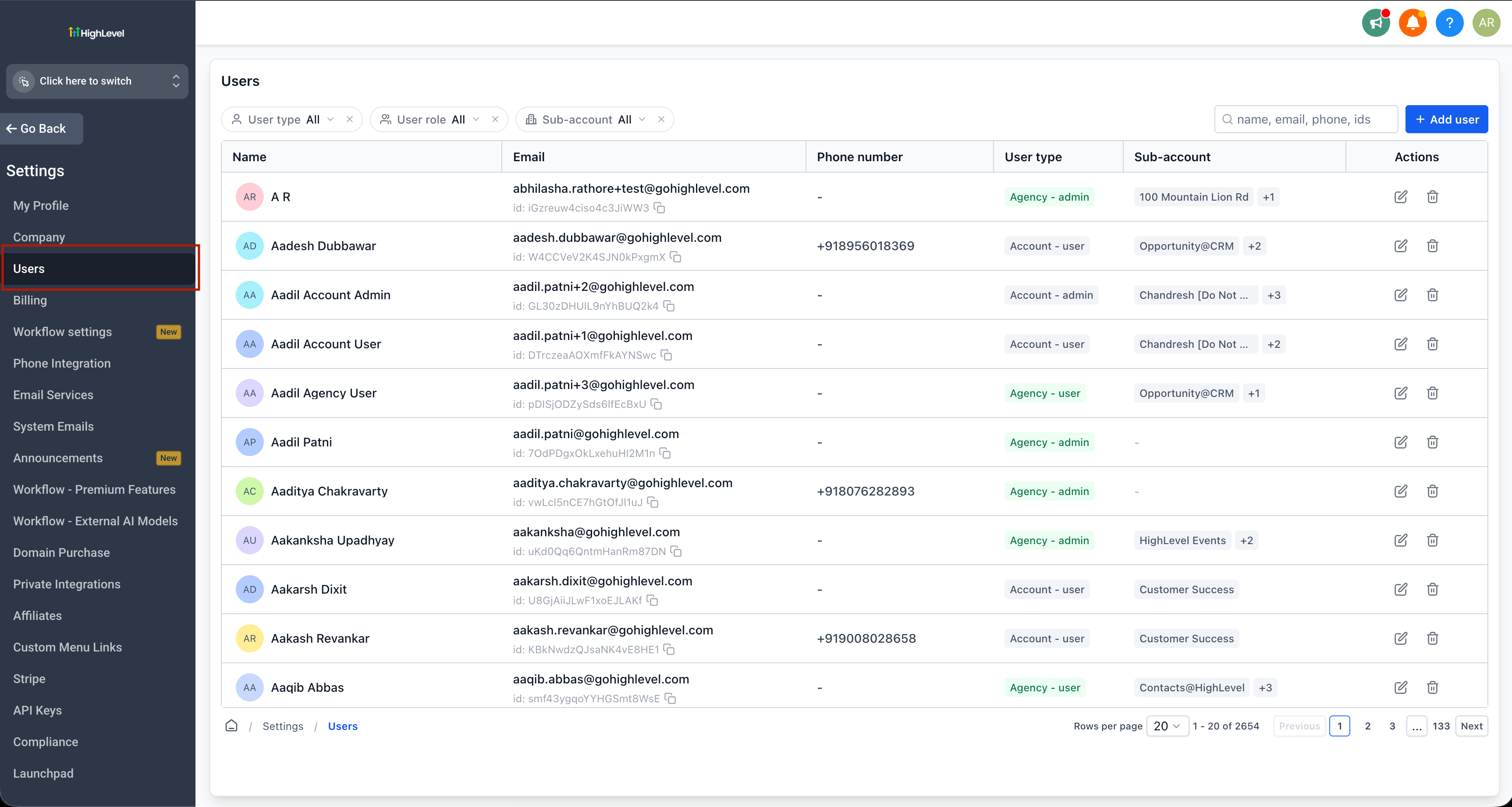
Task: Delete user A R
Action: 1432,197
